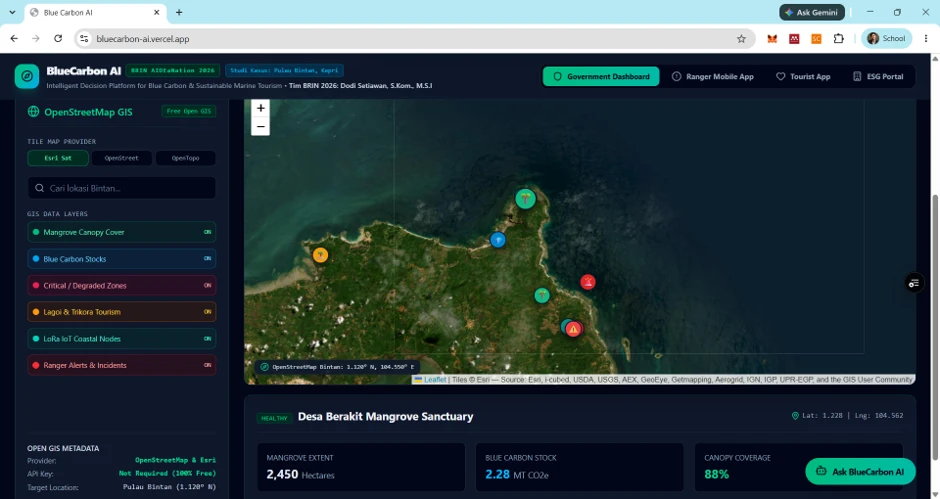Zoom out on the map
Viewport: 940px width, 499px height.
(x=260, y=127)
